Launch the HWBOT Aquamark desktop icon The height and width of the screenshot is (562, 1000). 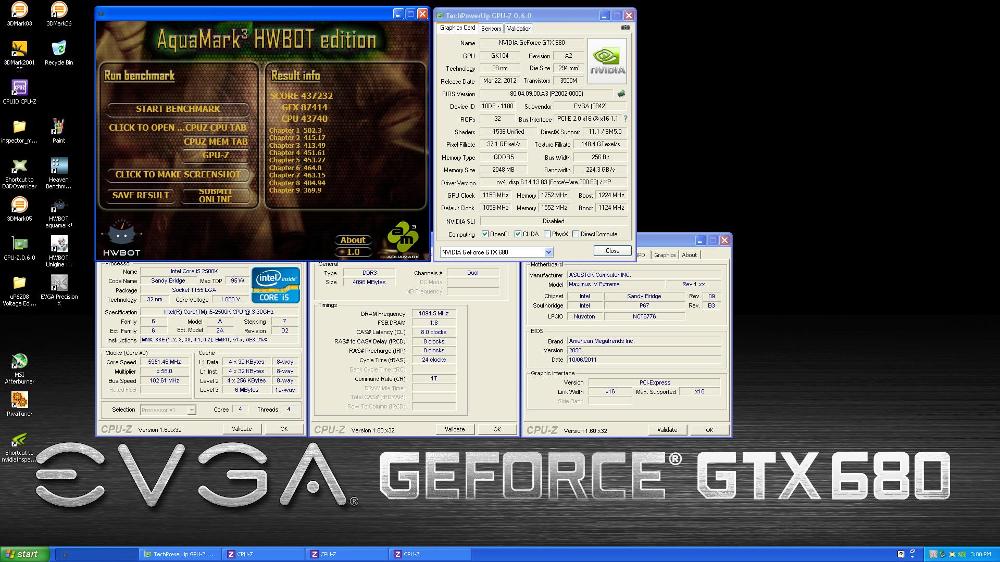pyautogui.click(x=59, y=212)
